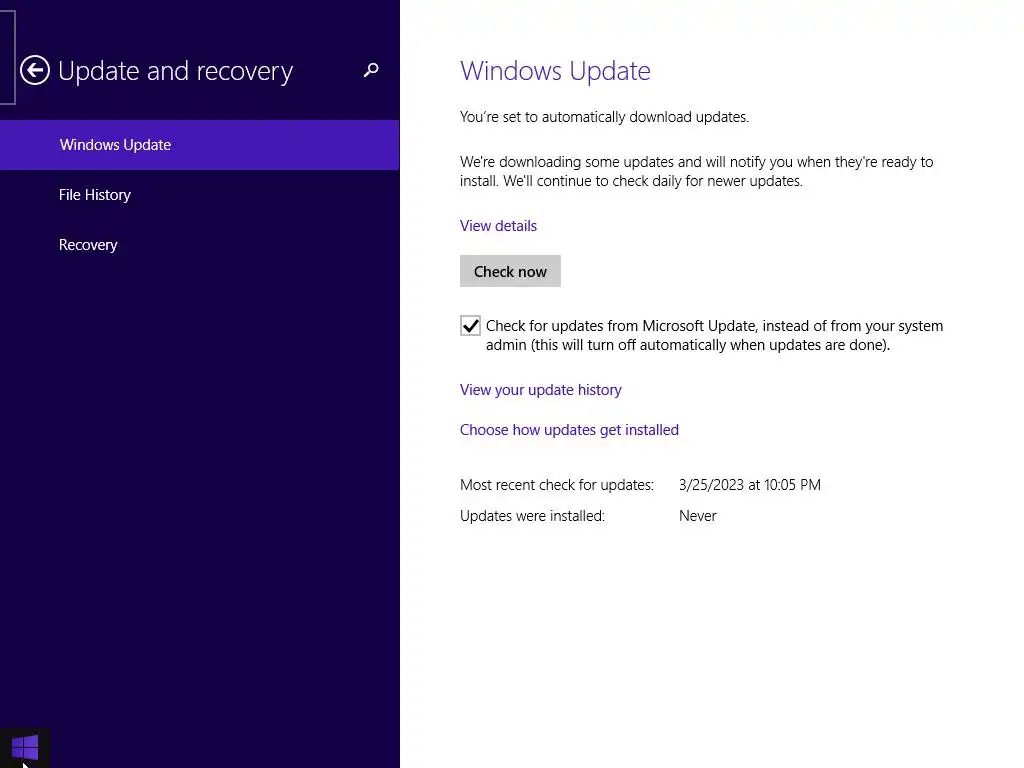Image resolution: width=1024 pixels, height=768 pixels.
Task: Open the Windows Start button
Action: click(x=25, y=747)
